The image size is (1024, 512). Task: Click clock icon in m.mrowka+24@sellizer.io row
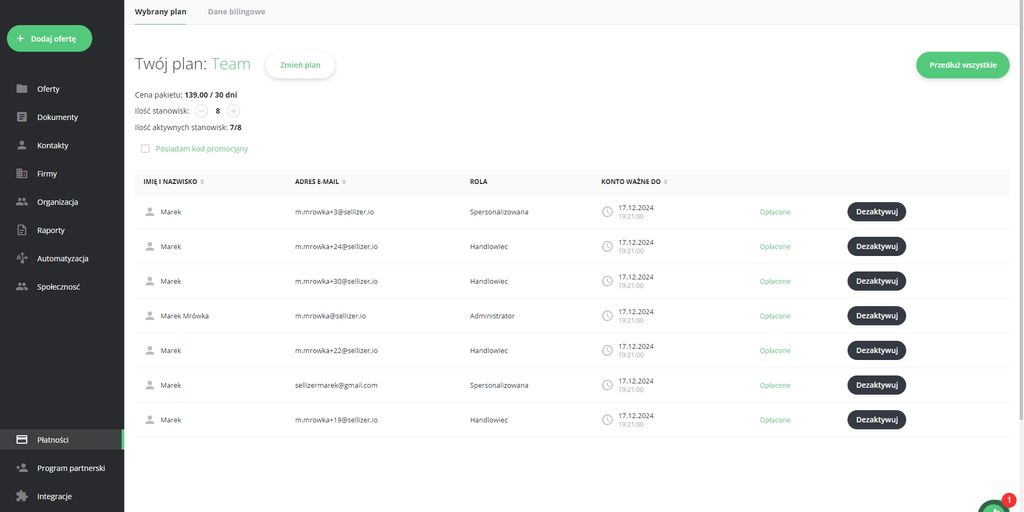[x=607, y=246]
